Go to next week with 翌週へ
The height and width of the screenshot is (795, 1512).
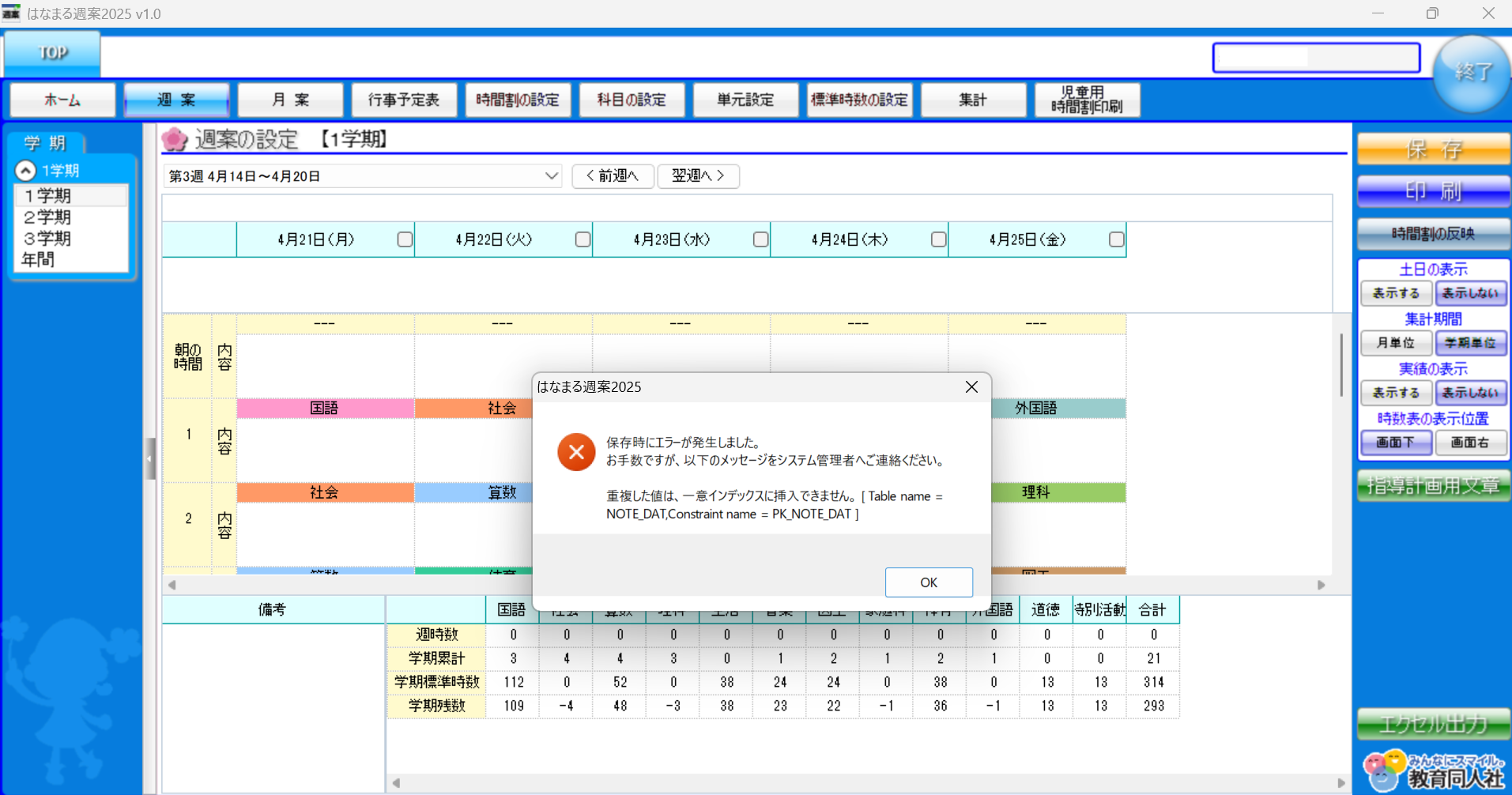(697, 175)
